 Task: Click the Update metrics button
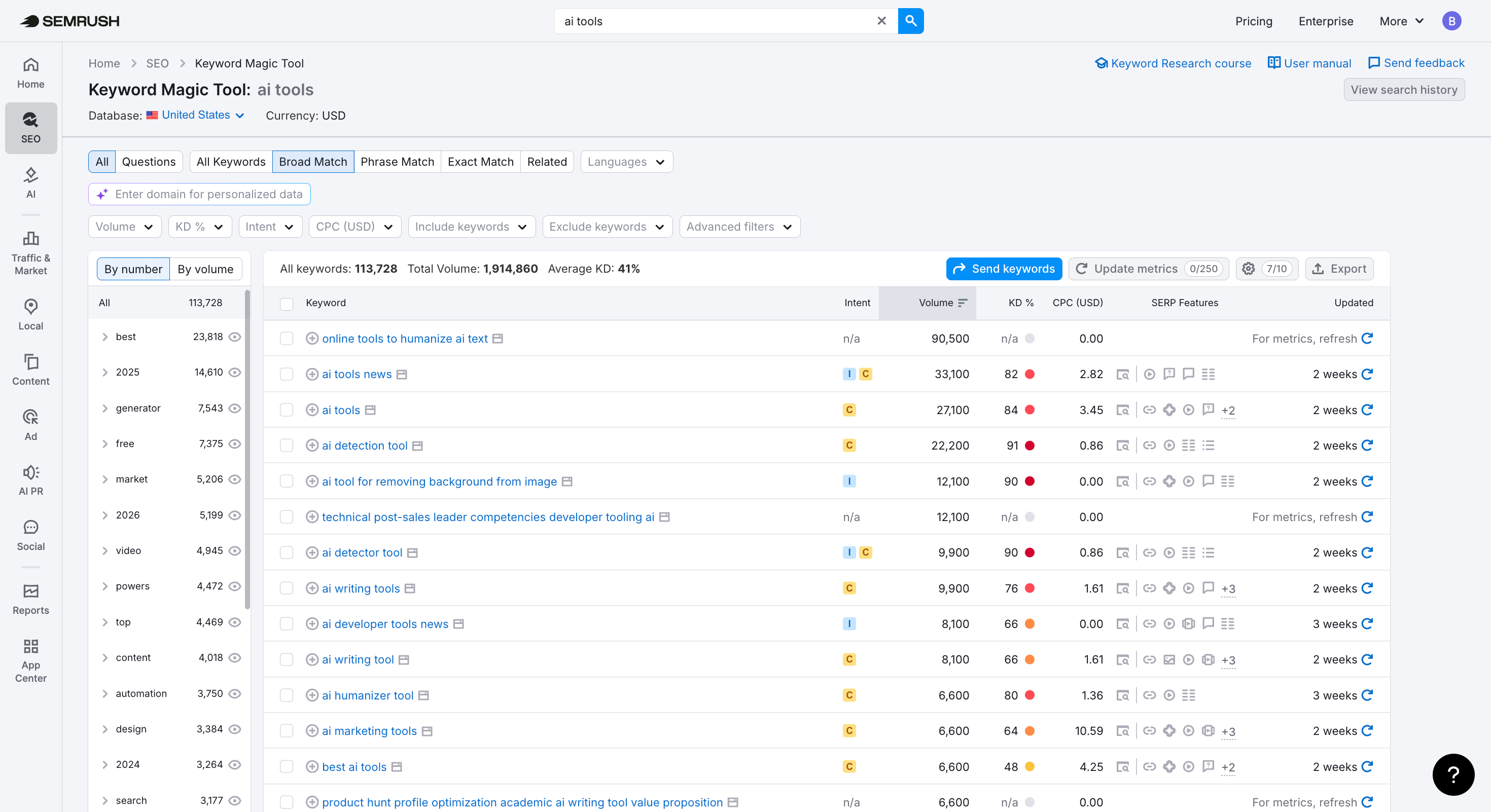[x=1148, y=268]
